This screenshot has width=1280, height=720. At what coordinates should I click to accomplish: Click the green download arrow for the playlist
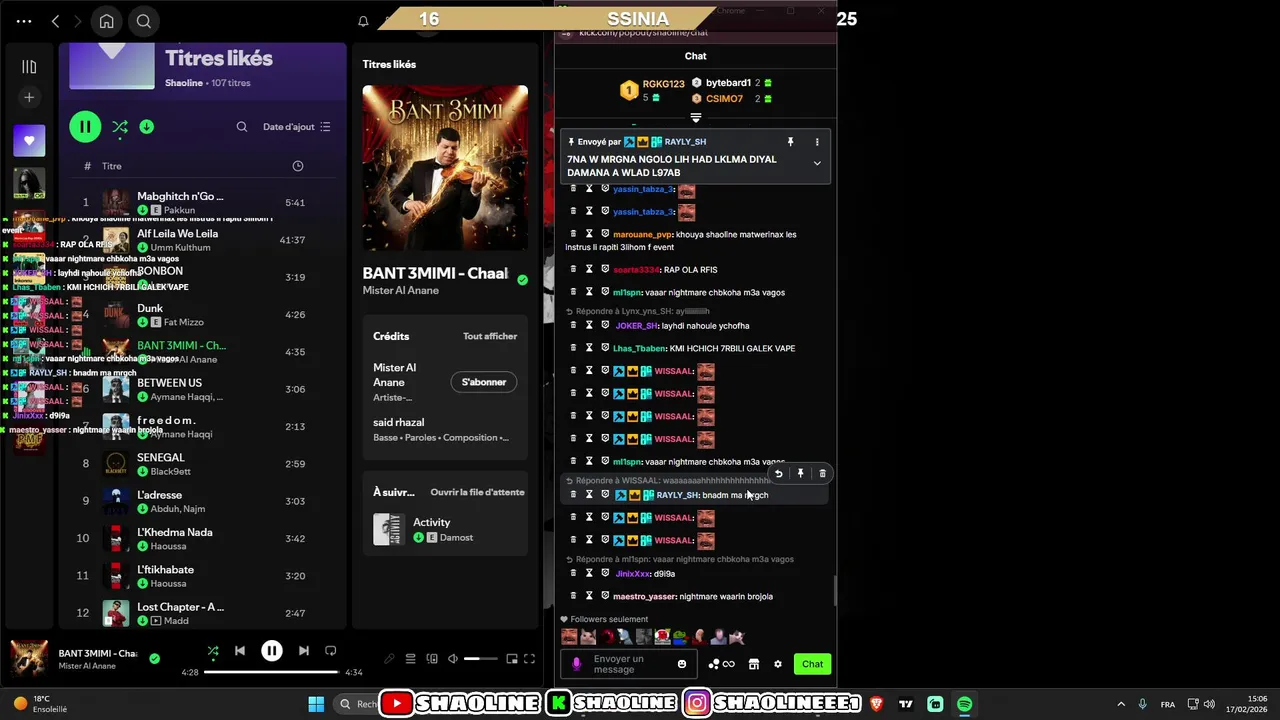[147, 127]
